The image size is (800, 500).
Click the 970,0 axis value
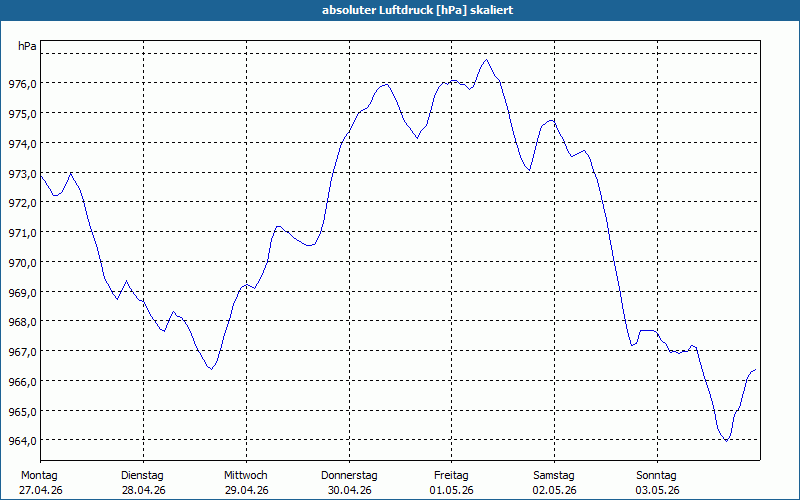[x=23, y=263]
